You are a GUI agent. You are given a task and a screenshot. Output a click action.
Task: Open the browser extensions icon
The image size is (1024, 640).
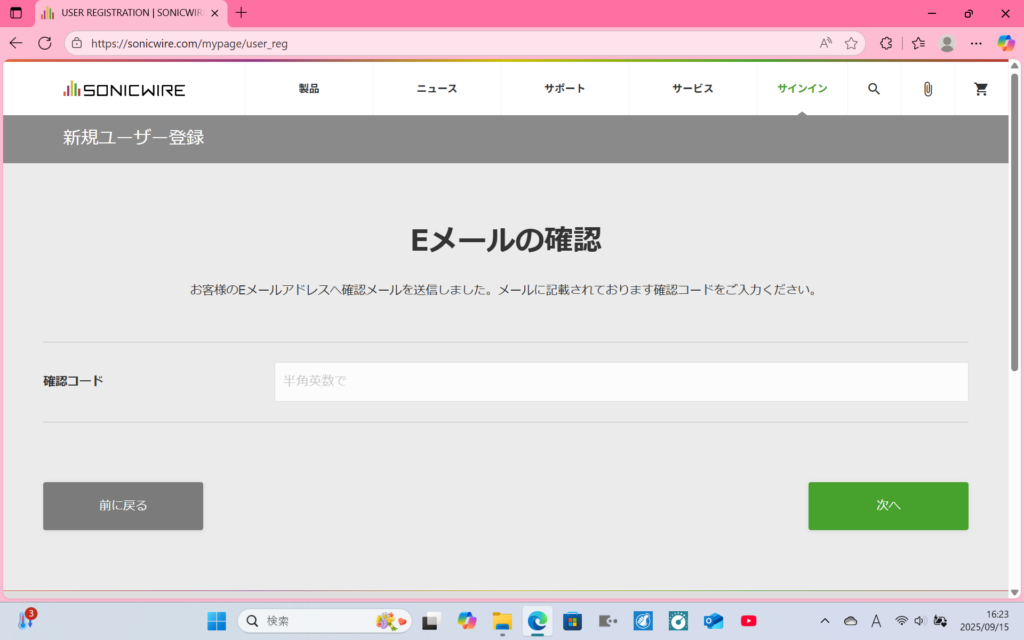click(886, 43)
